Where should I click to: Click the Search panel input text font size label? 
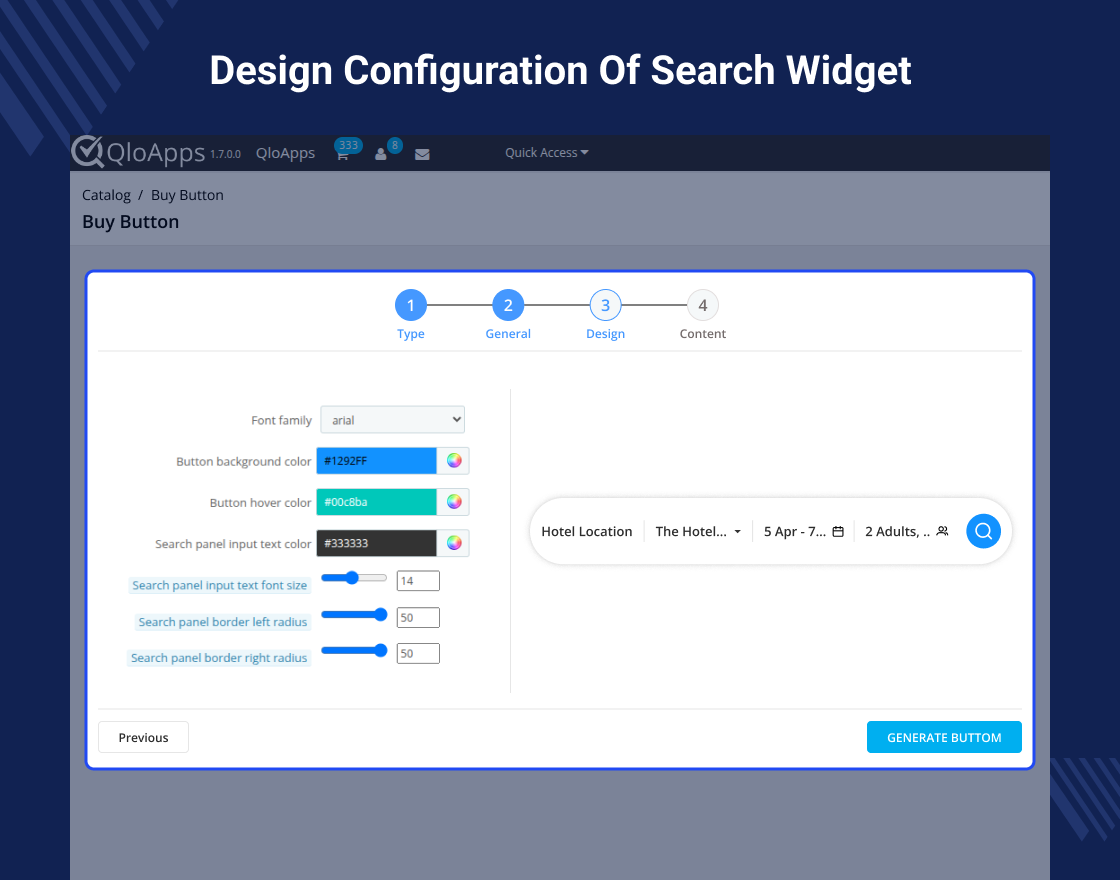pyautogui.click(x=219, y=585)
